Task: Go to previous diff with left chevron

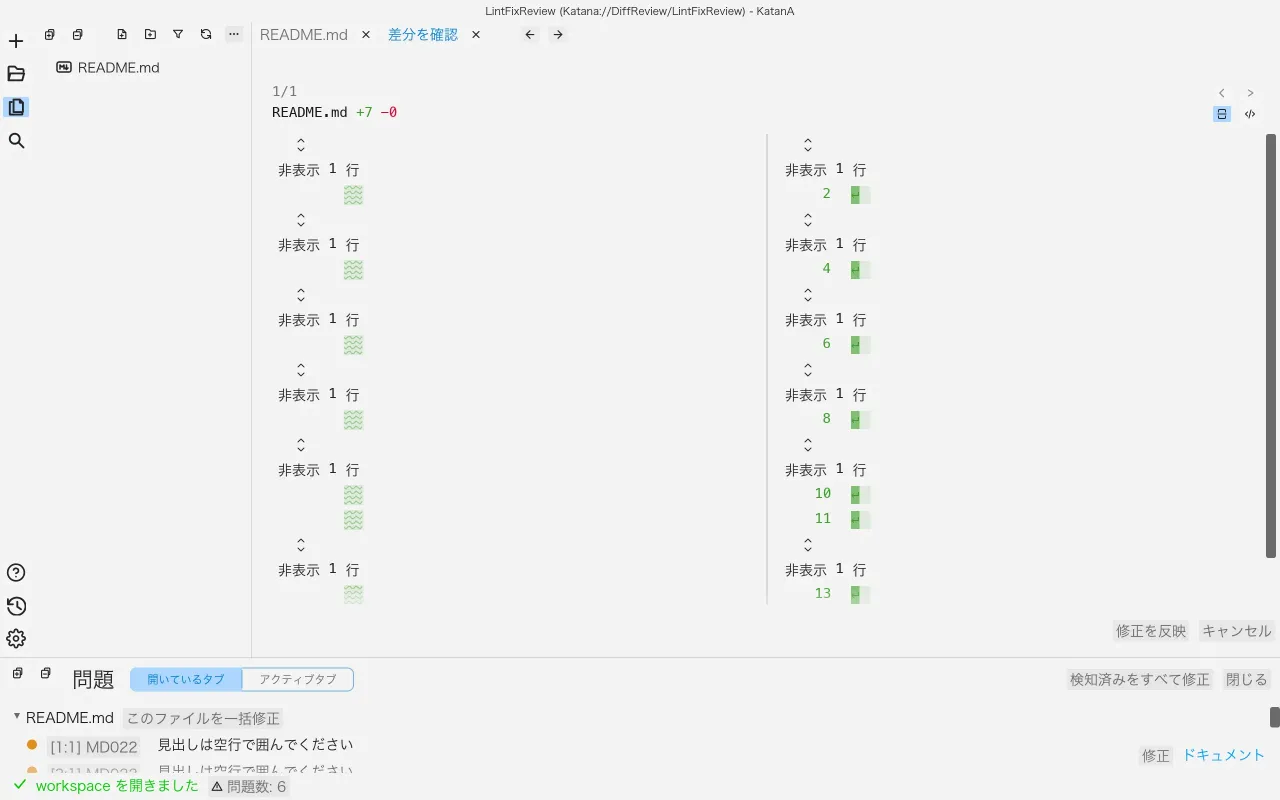Action: tap(1222, 93)
